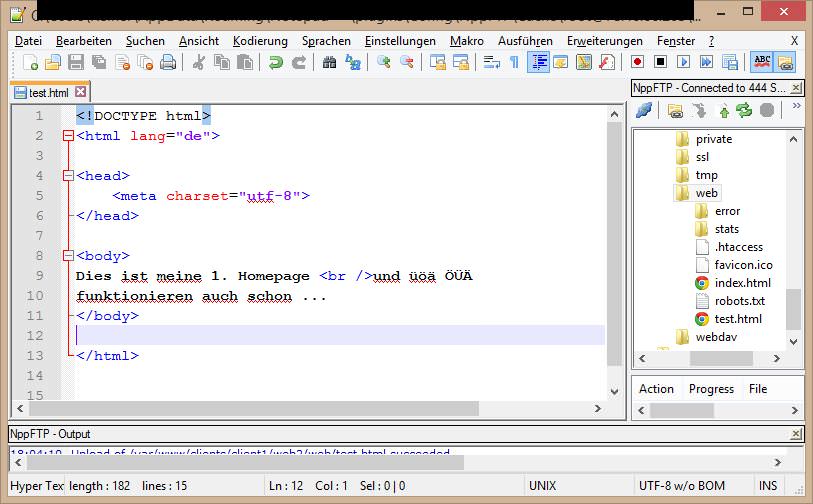Select index.html in the FTP tree
Image resolution: width=813 pixels, height=504 pixels.
742,283
